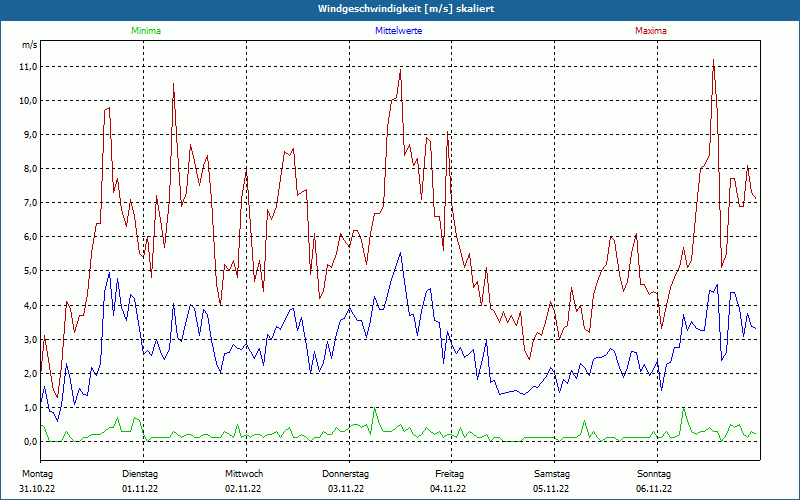Click the 7,0 y-axis value
Viewport: 800px width, 500px height.
(x=30, y=203)
